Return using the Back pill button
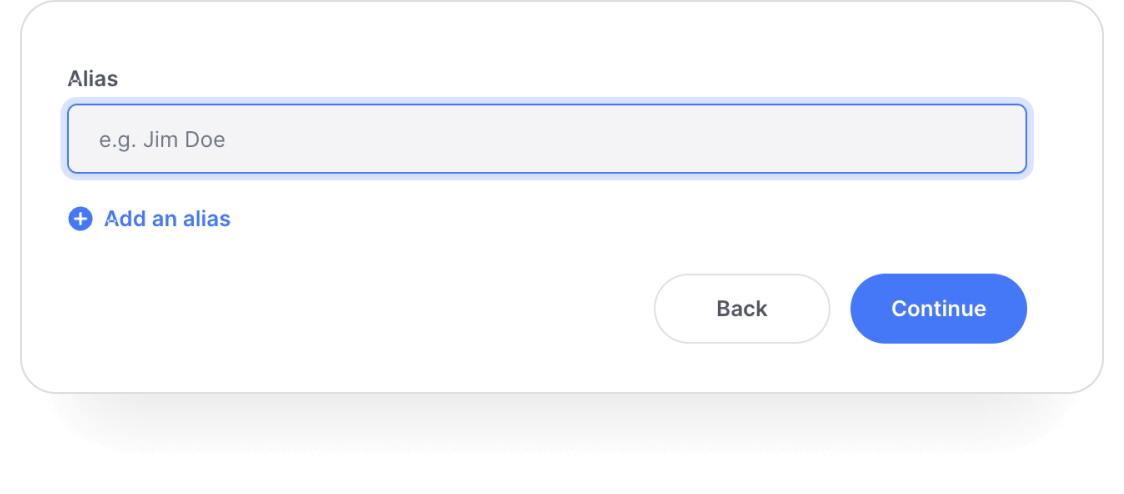Screen dimensions: 1124x494 click(742, 308)
